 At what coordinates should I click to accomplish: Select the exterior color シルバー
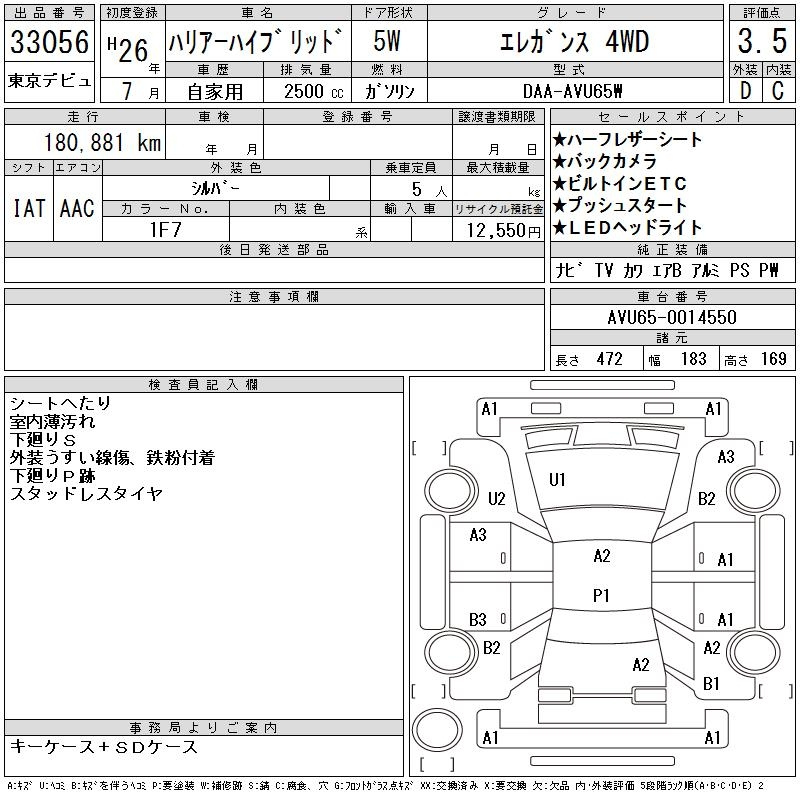[x=215, y=189]
